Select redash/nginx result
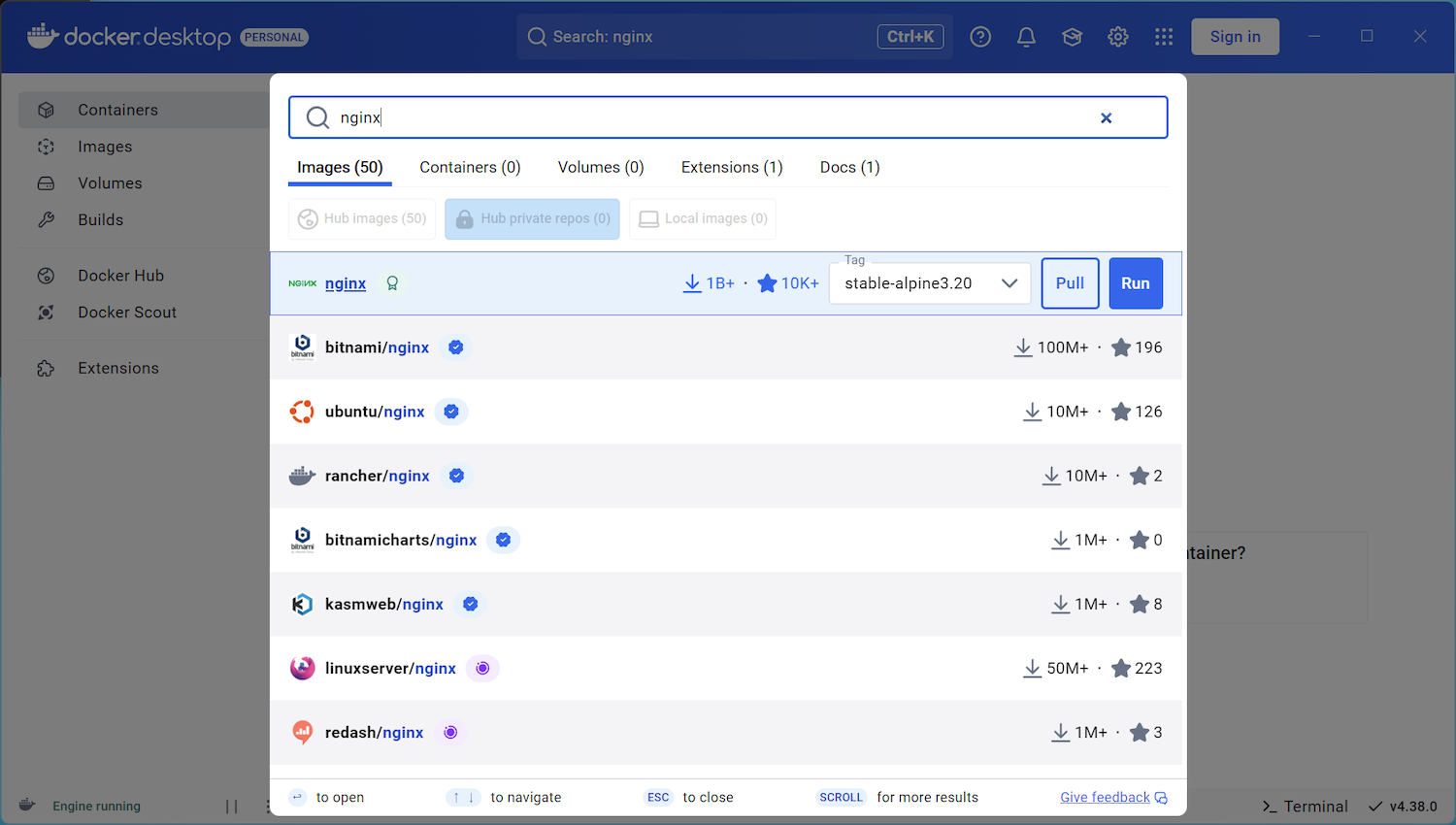1456x825 pixels. [x=726, y=732]
